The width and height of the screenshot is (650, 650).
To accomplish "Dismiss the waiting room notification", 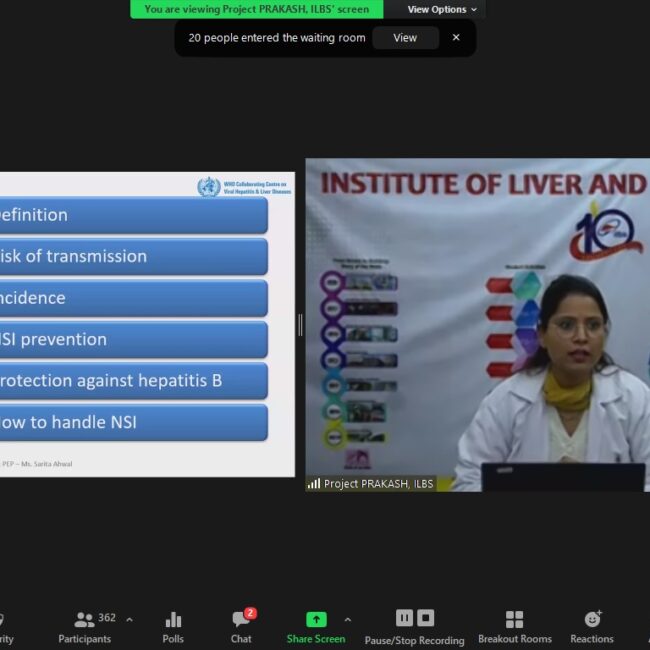I will point(456,38).
